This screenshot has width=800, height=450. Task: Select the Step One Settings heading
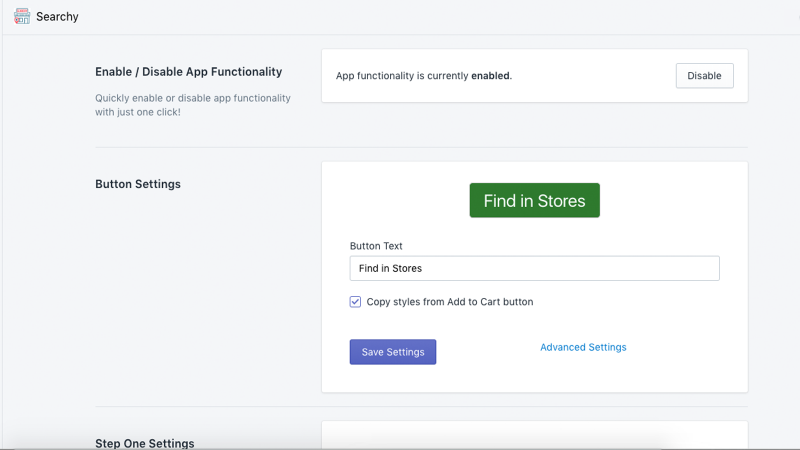point(145,443)
